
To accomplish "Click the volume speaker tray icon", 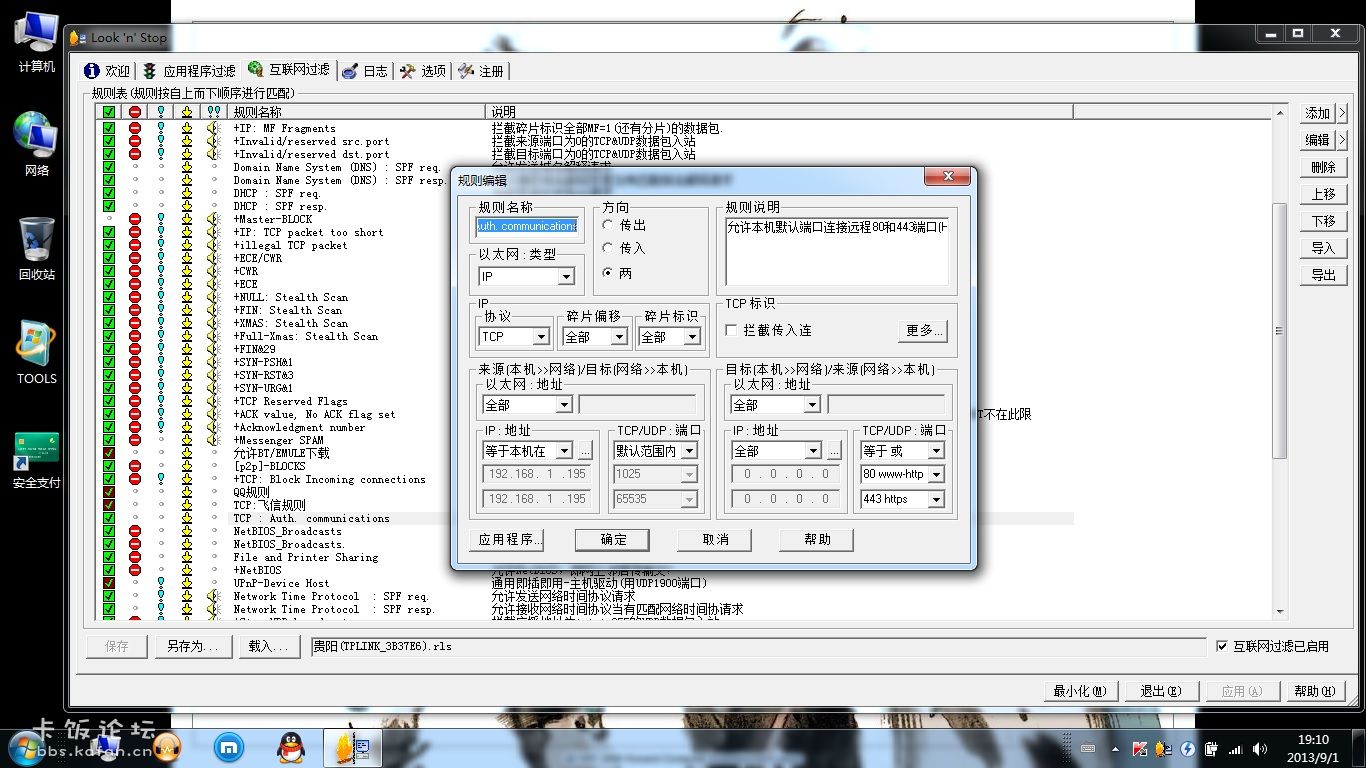I will pyautogui.click(x=1259, y=748).
